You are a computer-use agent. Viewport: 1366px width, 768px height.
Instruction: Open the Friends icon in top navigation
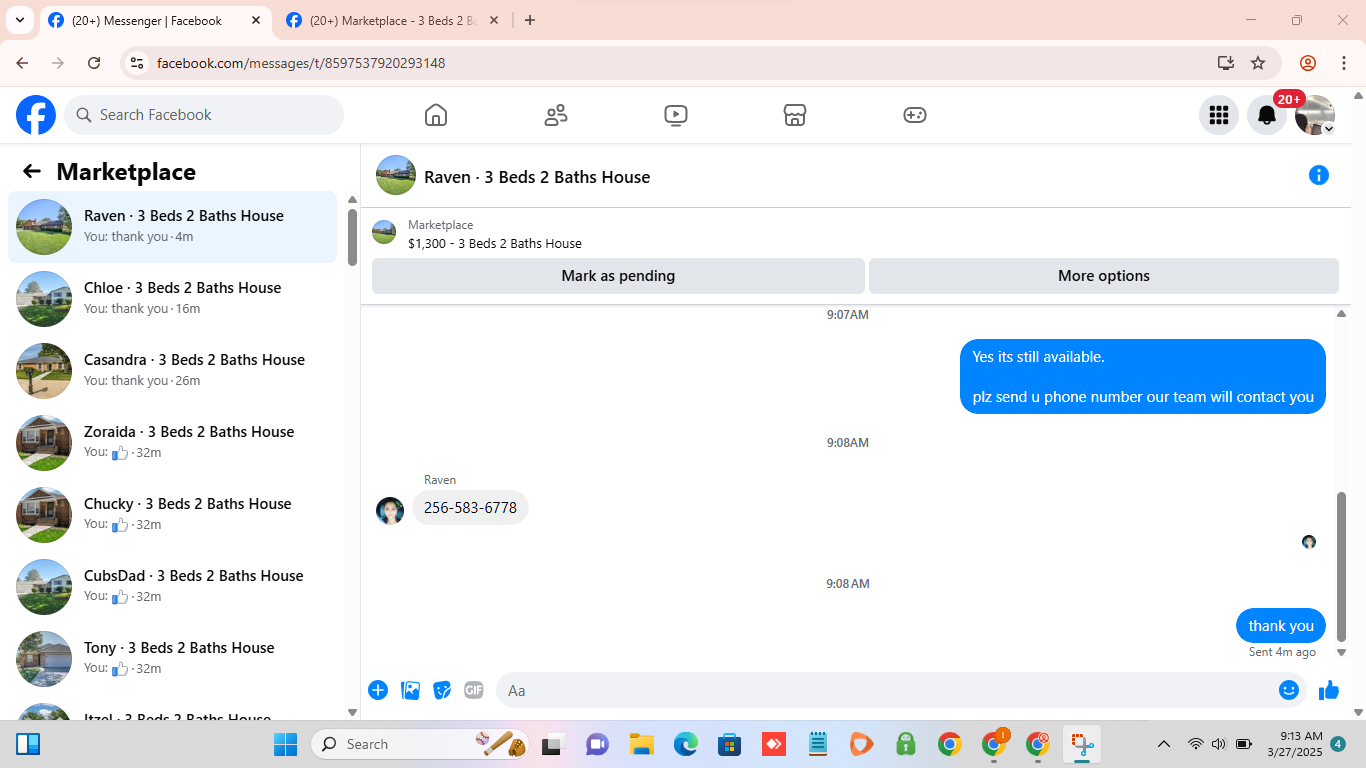(556, 115)
